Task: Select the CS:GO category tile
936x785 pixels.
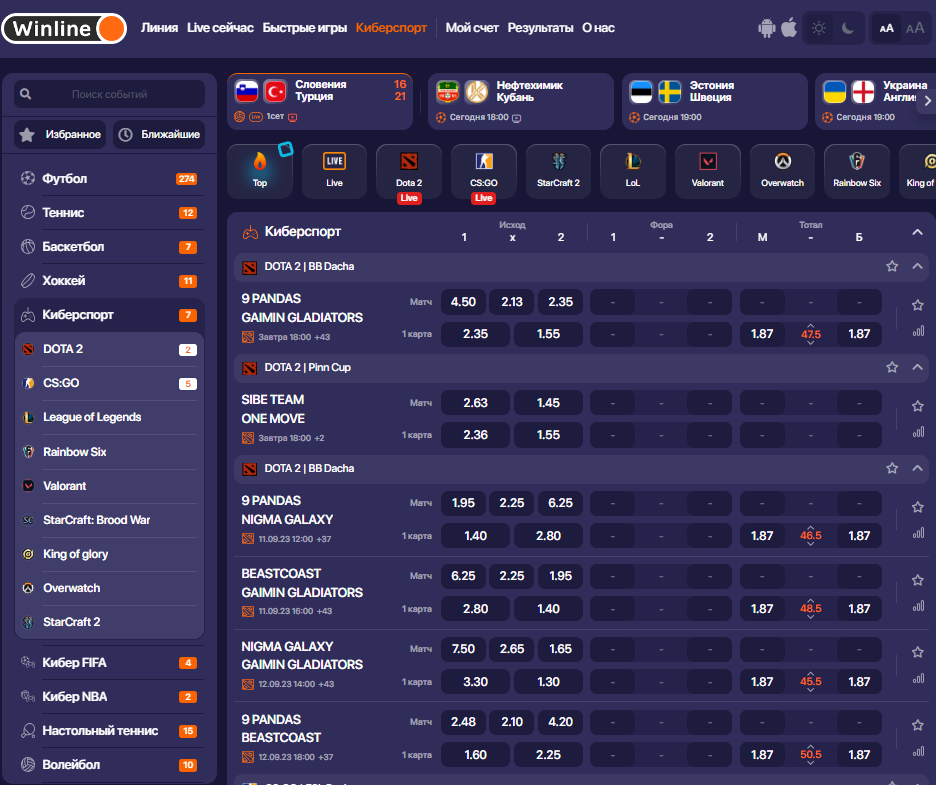Action: [484, 171]
